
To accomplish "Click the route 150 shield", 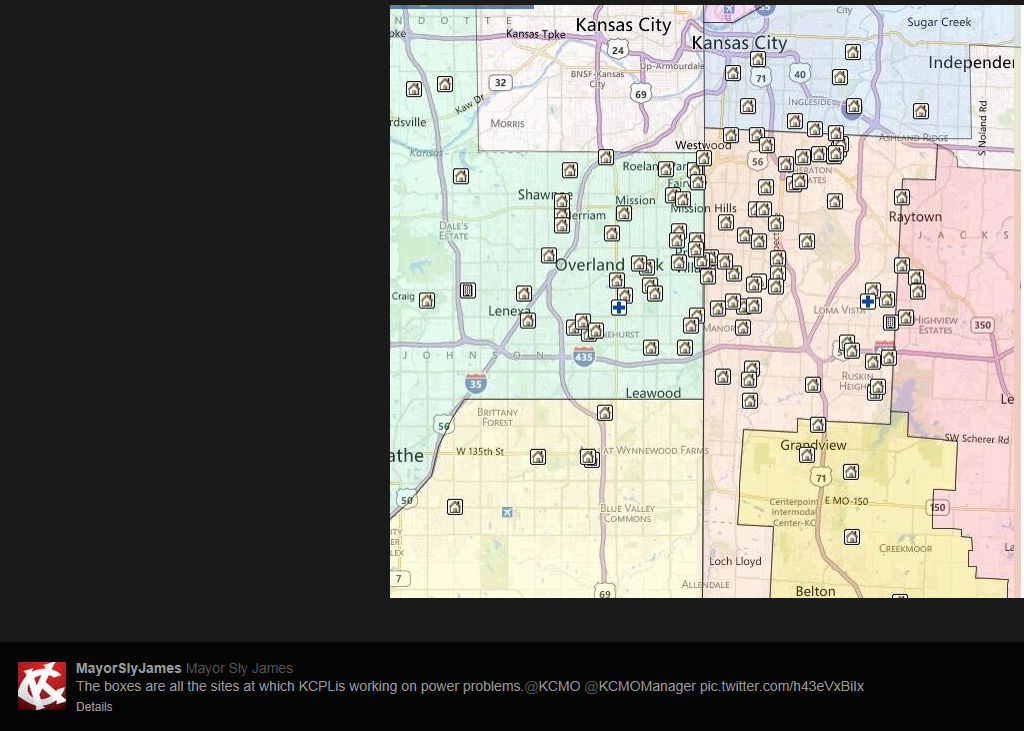I will (x=938, y=507).
